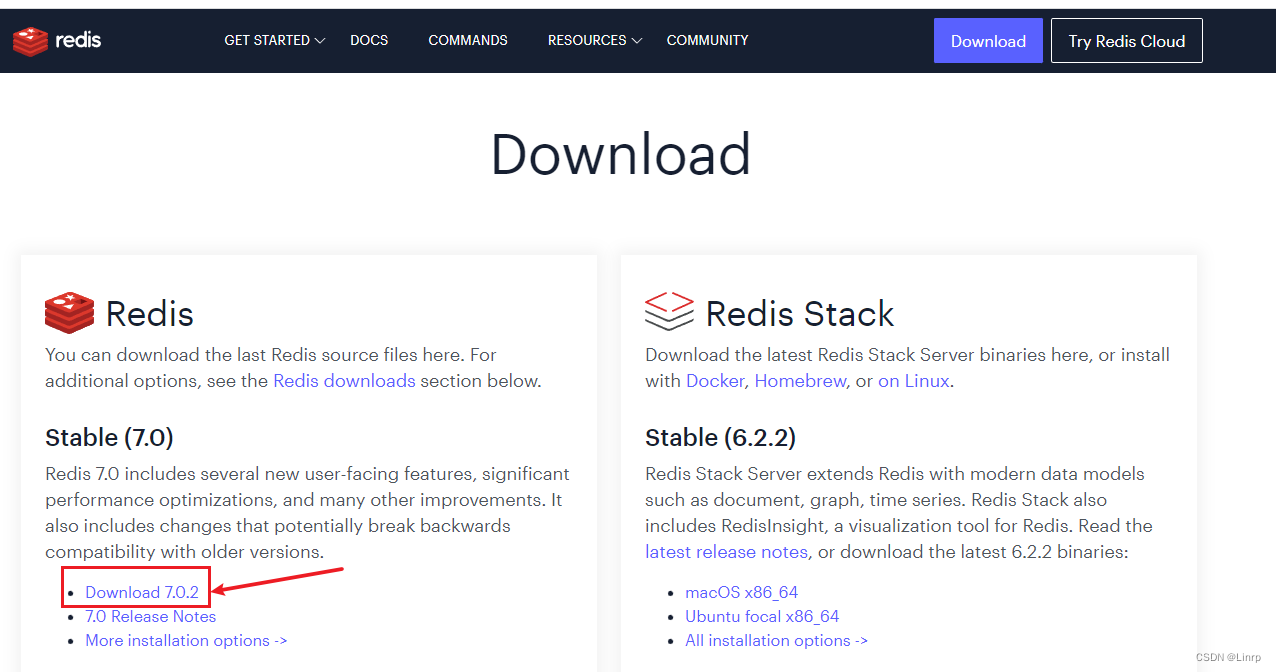The image size is (1276, 672).
Task: Go to the COMMUNITY section
Action: coord(707,40)
